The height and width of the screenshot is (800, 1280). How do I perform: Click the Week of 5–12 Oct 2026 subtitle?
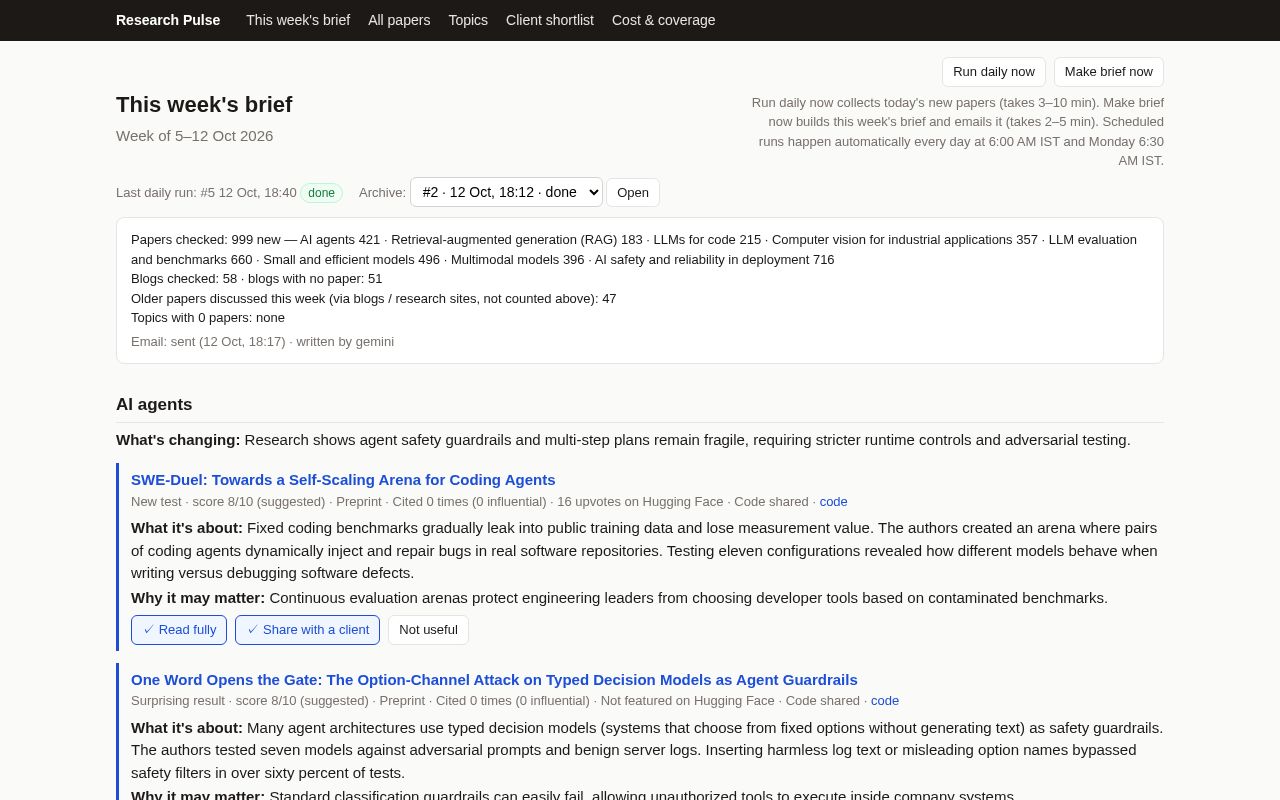point(195,136)
